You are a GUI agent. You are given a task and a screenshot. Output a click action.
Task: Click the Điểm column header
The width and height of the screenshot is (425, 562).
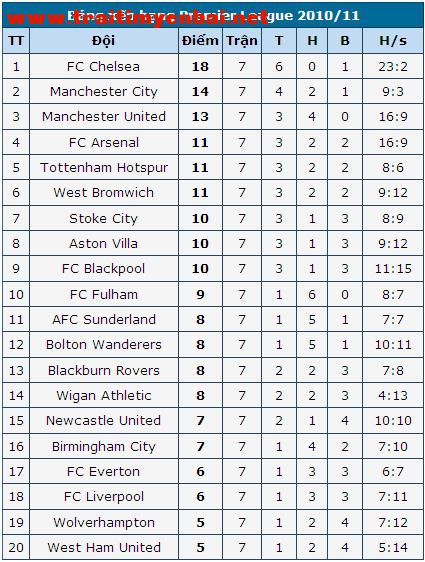200,41
